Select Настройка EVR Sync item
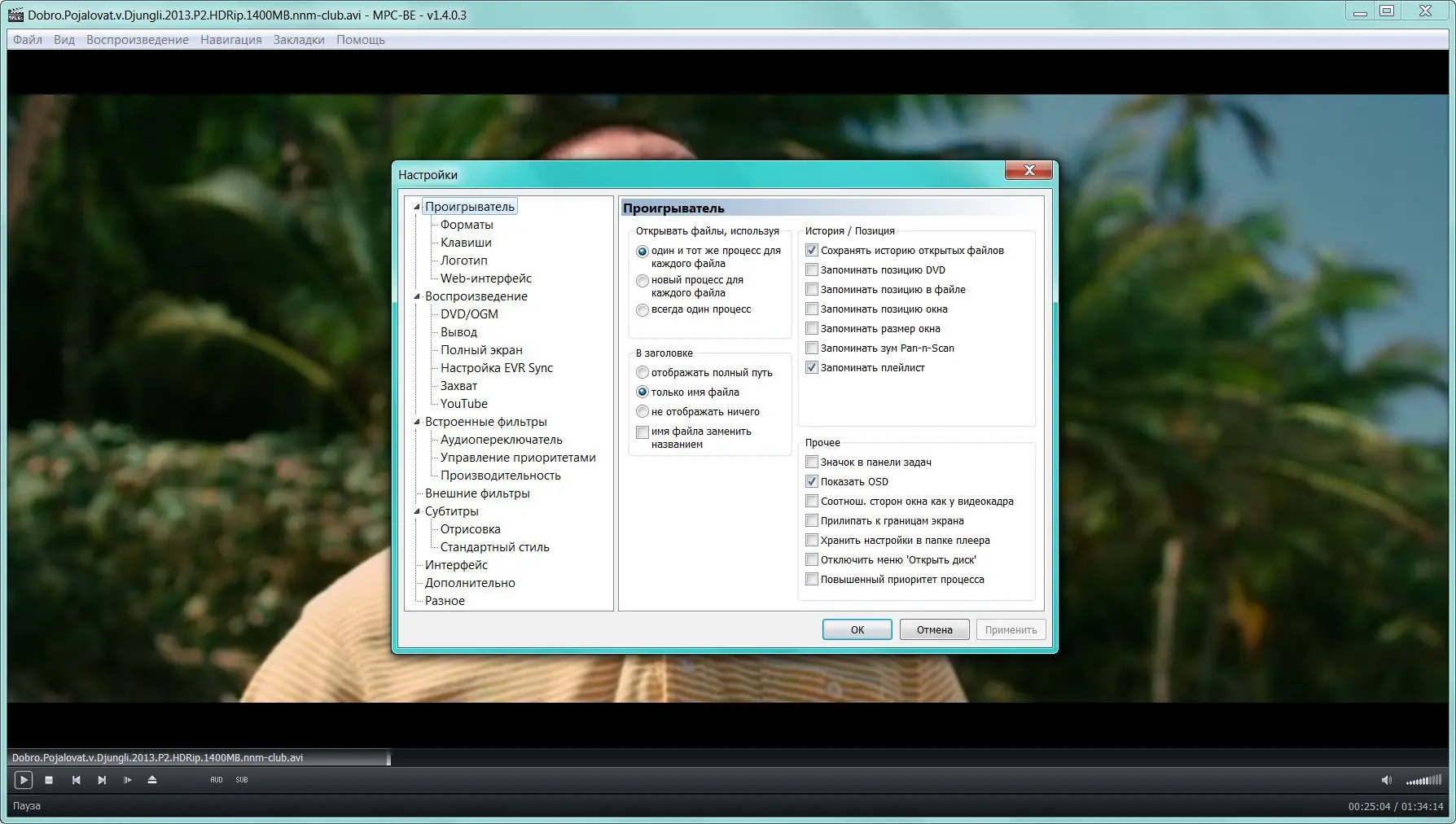Screen dimensions: 1456x824 coord(497,368)
